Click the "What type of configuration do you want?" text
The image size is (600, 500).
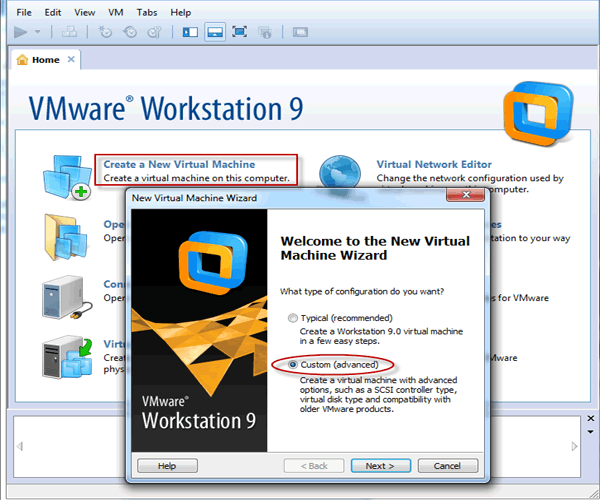point(362,292)
